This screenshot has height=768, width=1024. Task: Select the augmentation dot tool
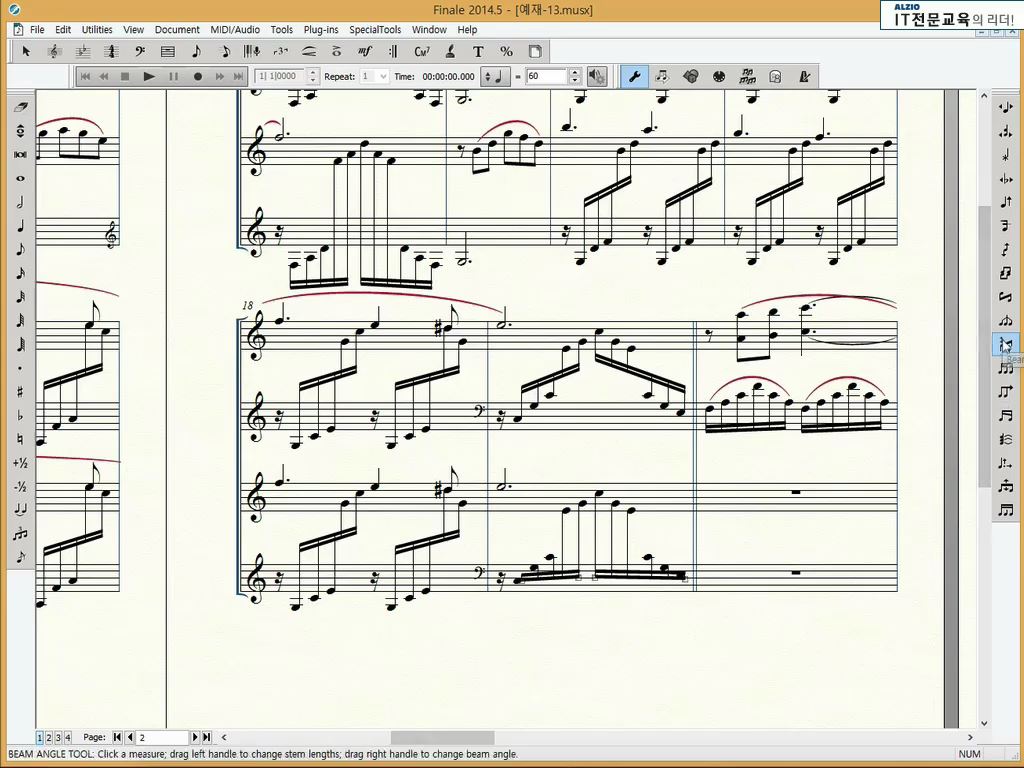click(x=20, y=368)
